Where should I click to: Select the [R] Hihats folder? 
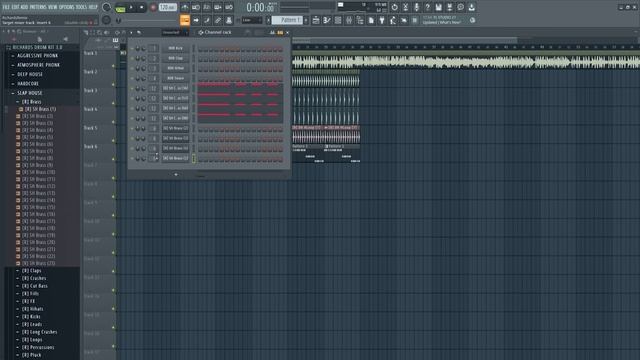click(x=32, y=309)
